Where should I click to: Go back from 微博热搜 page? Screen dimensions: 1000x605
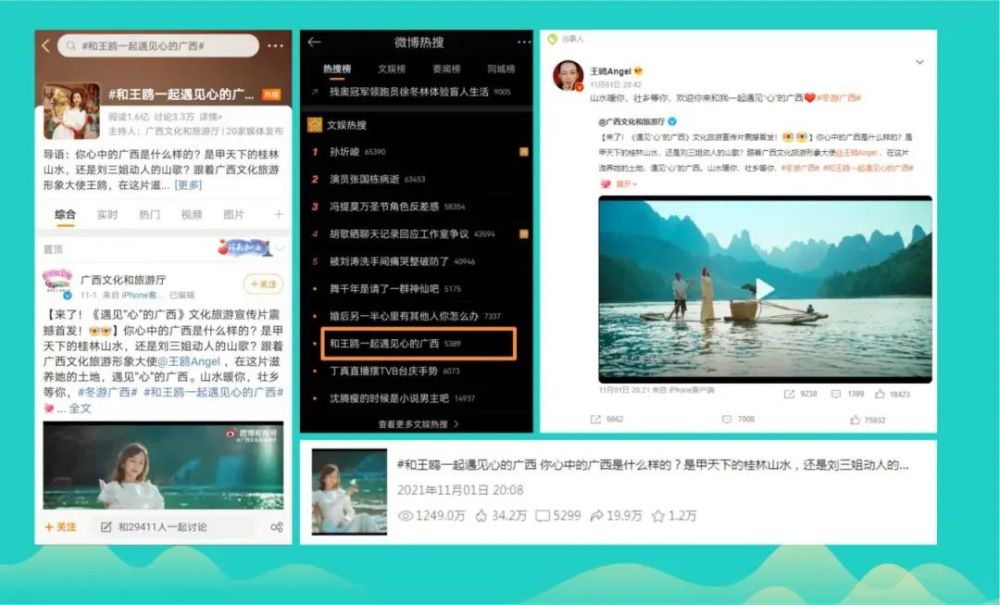coord(314,42)
